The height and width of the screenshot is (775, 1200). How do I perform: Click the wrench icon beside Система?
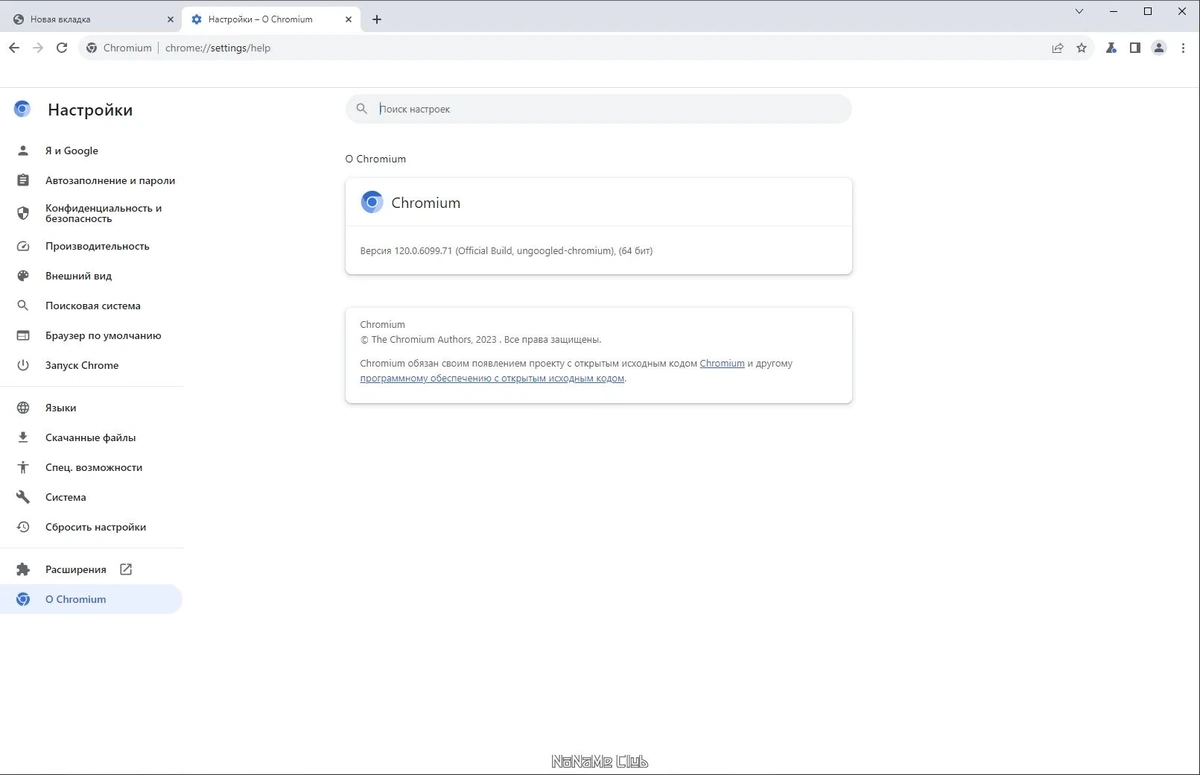(23, 497)
